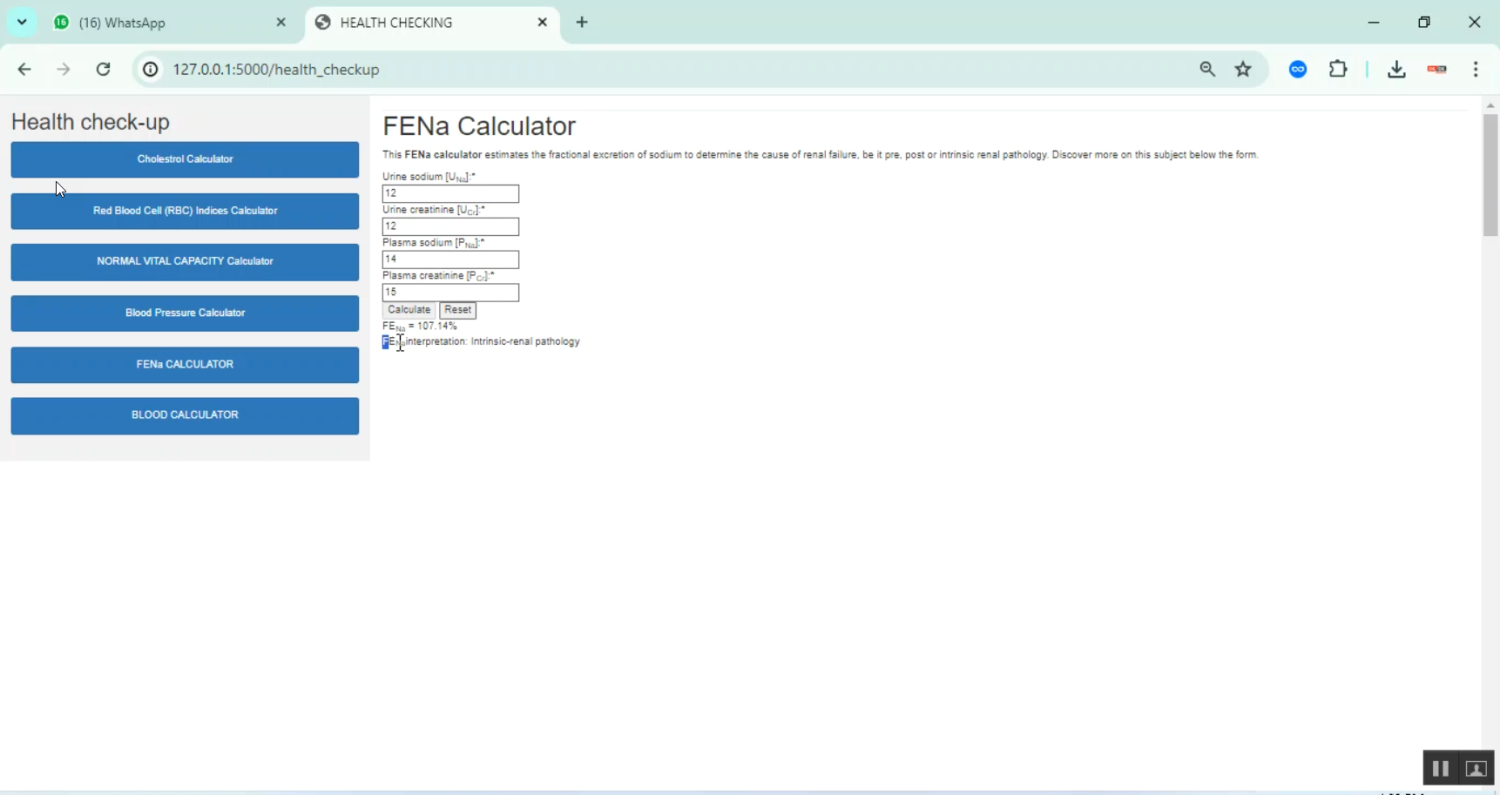Click the red profile icon
Image resolution: width=1500 pixels, height=795 pixels.
pos(1437,69)
